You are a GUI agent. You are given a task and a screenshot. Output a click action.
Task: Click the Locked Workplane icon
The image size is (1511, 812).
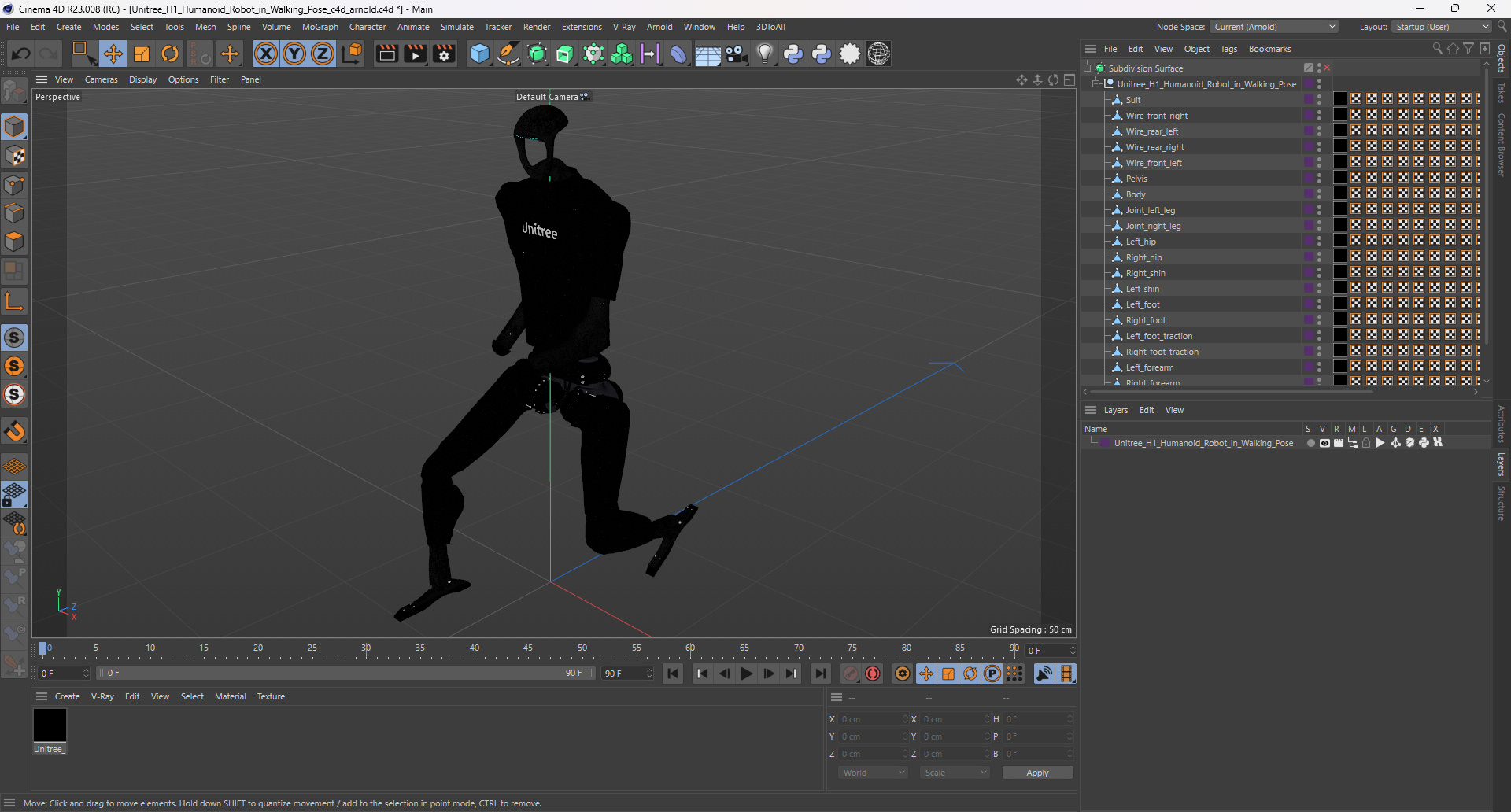(14, 495)
